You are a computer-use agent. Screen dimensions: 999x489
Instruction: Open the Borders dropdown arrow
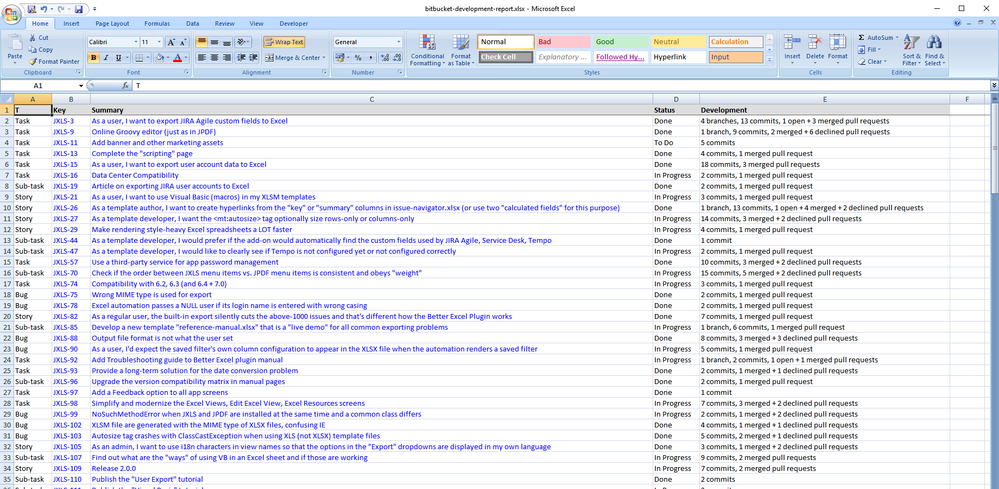(147, 57)
